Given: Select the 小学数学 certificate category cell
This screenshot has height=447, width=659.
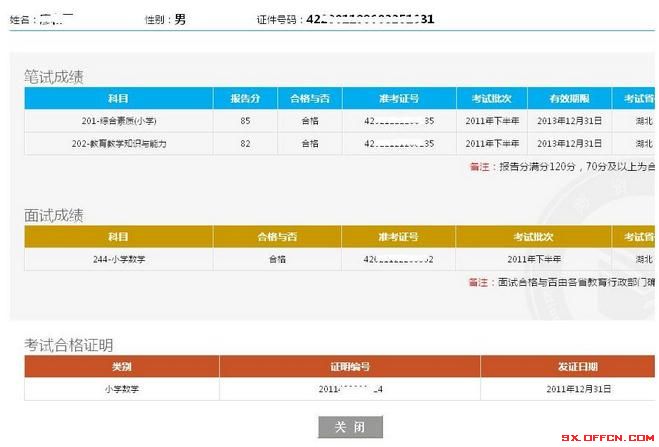Looking at the screenshot, I should (122, 389).
